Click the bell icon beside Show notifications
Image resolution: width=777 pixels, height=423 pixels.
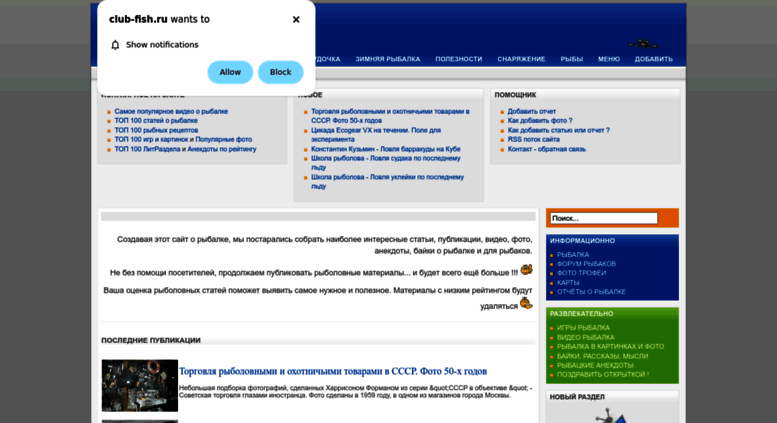coord(115,45)
